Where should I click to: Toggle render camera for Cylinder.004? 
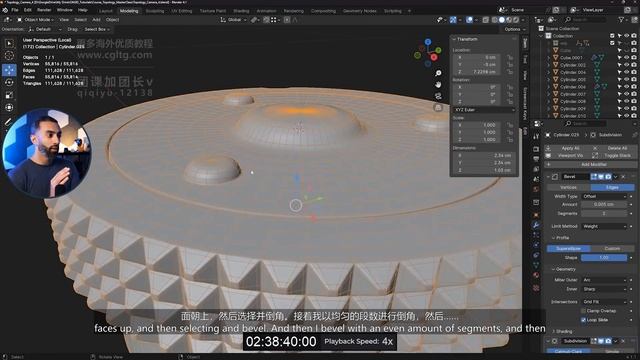click(x=634, y=72)
